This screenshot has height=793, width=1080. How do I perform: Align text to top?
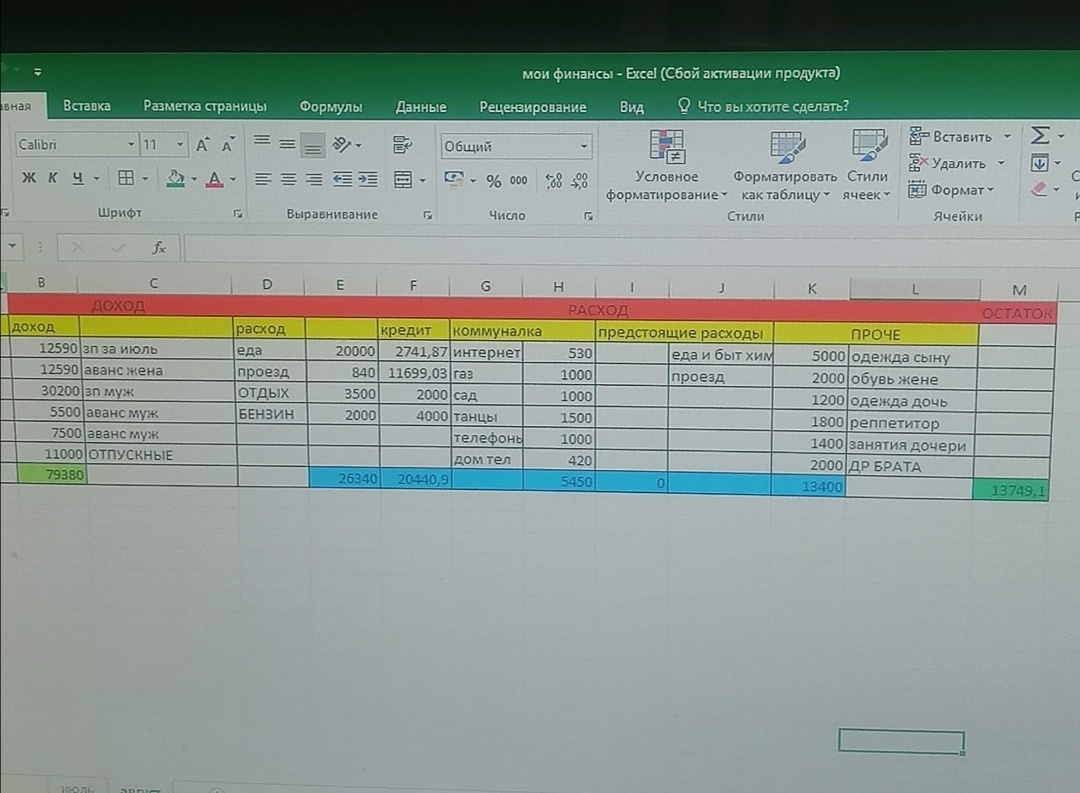(262, 141)
